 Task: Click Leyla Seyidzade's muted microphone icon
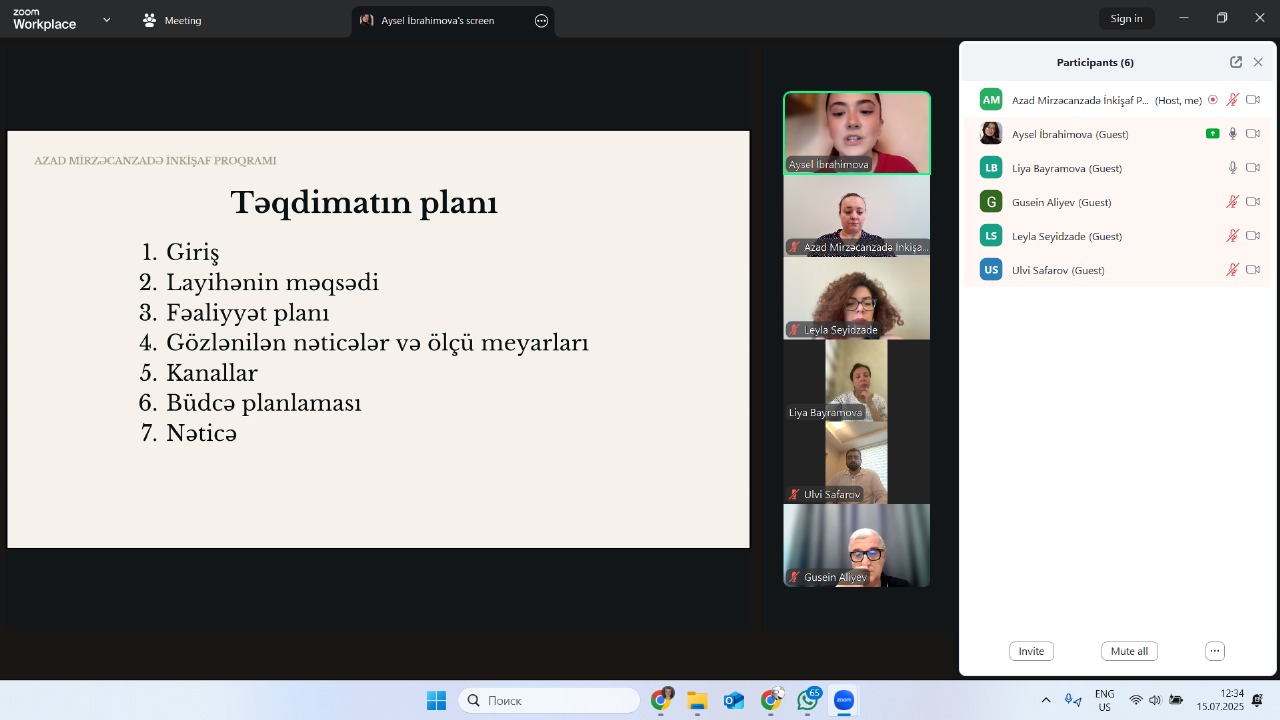click(1233, 236)
